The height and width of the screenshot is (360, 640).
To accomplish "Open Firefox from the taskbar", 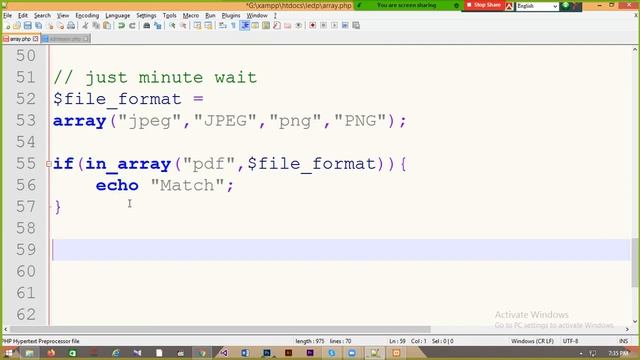I will pos(51,353).
